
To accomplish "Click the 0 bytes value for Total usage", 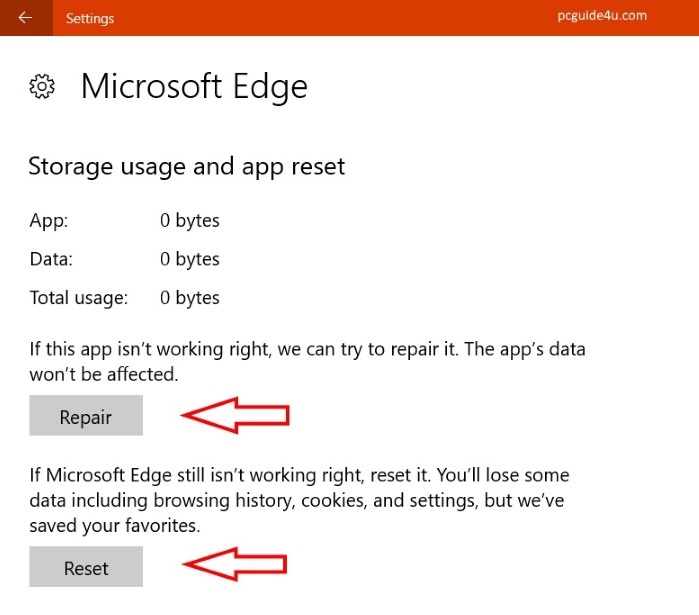I will [189, 297].
